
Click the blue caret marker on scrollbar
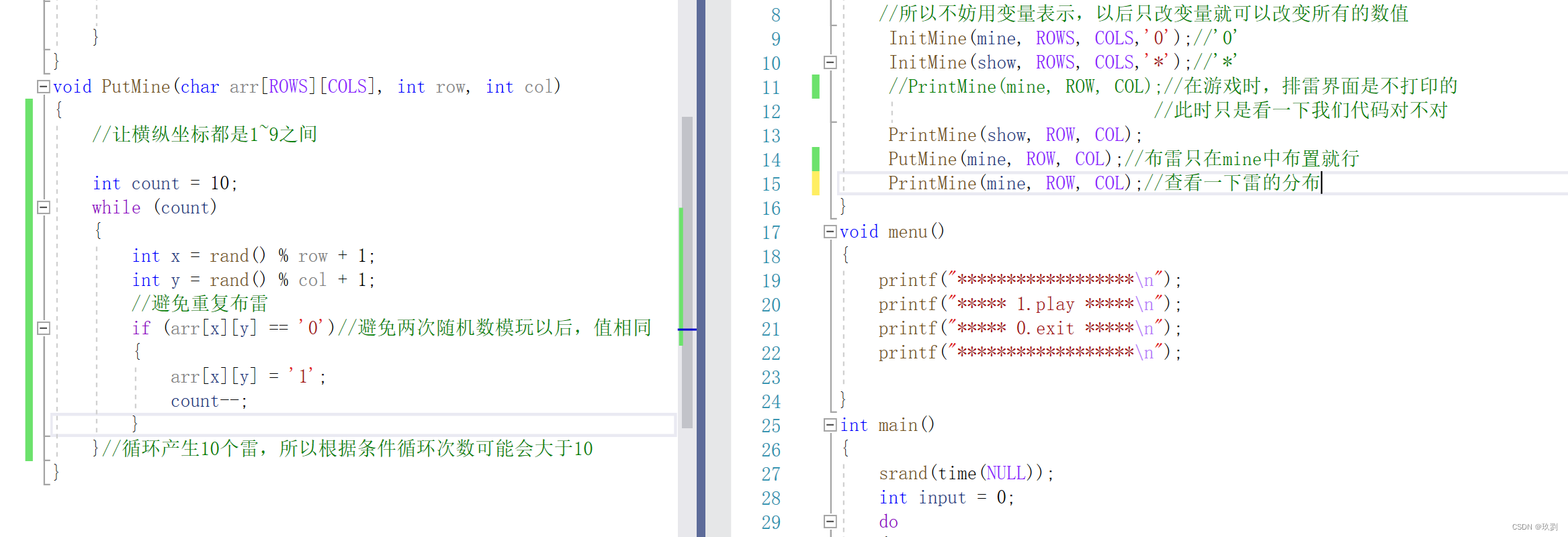tap(687, 330)
